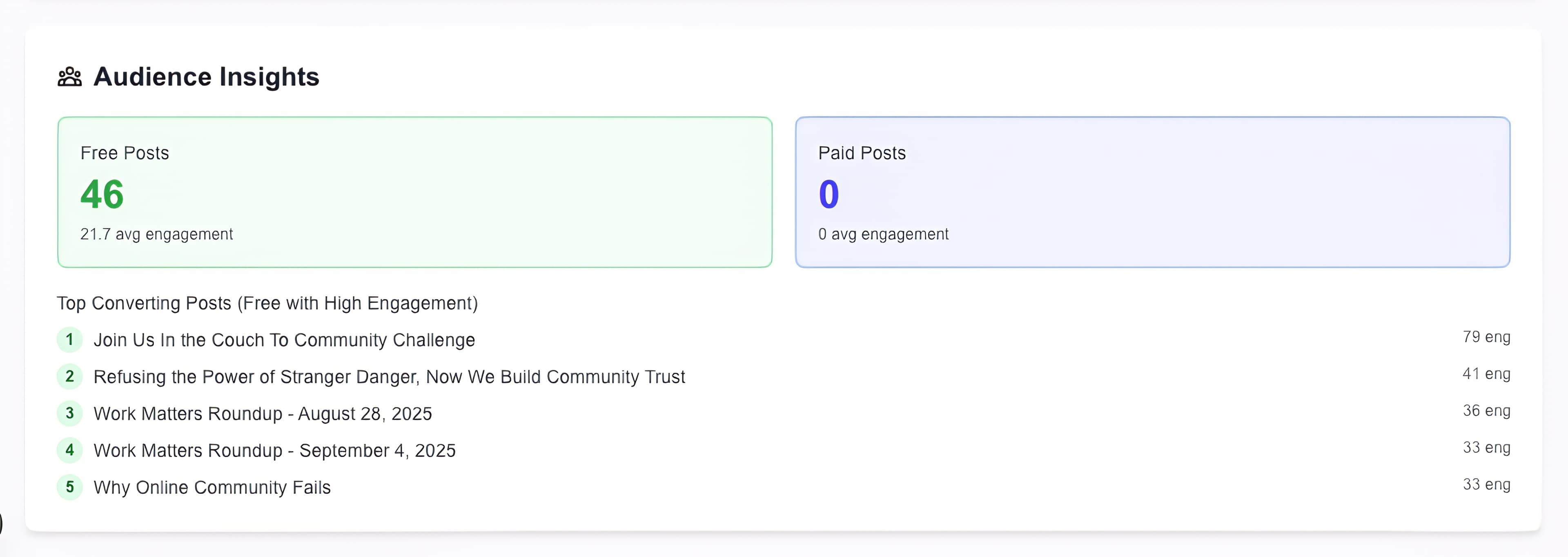Open Join Us In the Couch To Community Challenge
Image resolution: width=1568 pixels, height=557 pixels.
click(284, 340)
